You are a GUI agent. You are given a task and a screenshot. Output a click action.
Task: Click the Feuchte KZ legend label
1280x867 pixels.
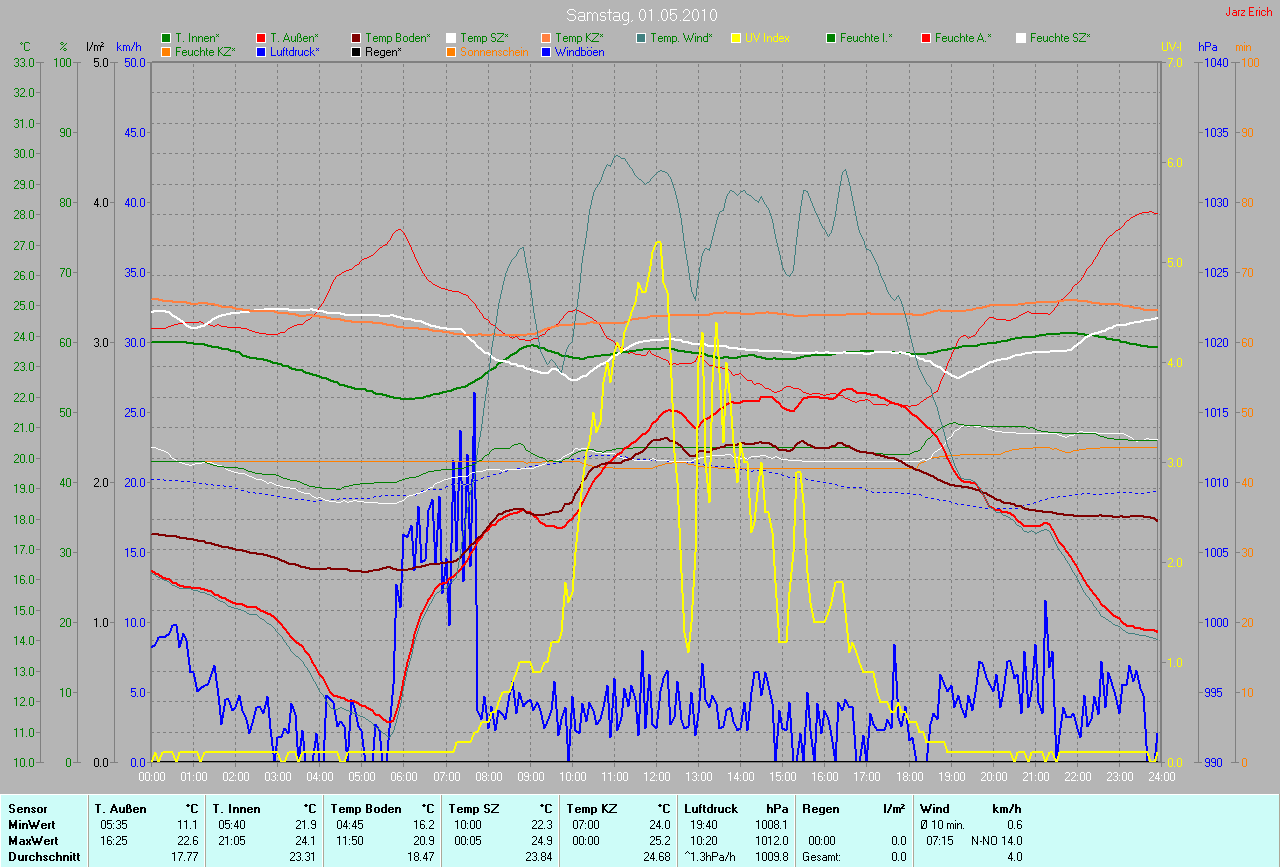(x=204, y=52)
